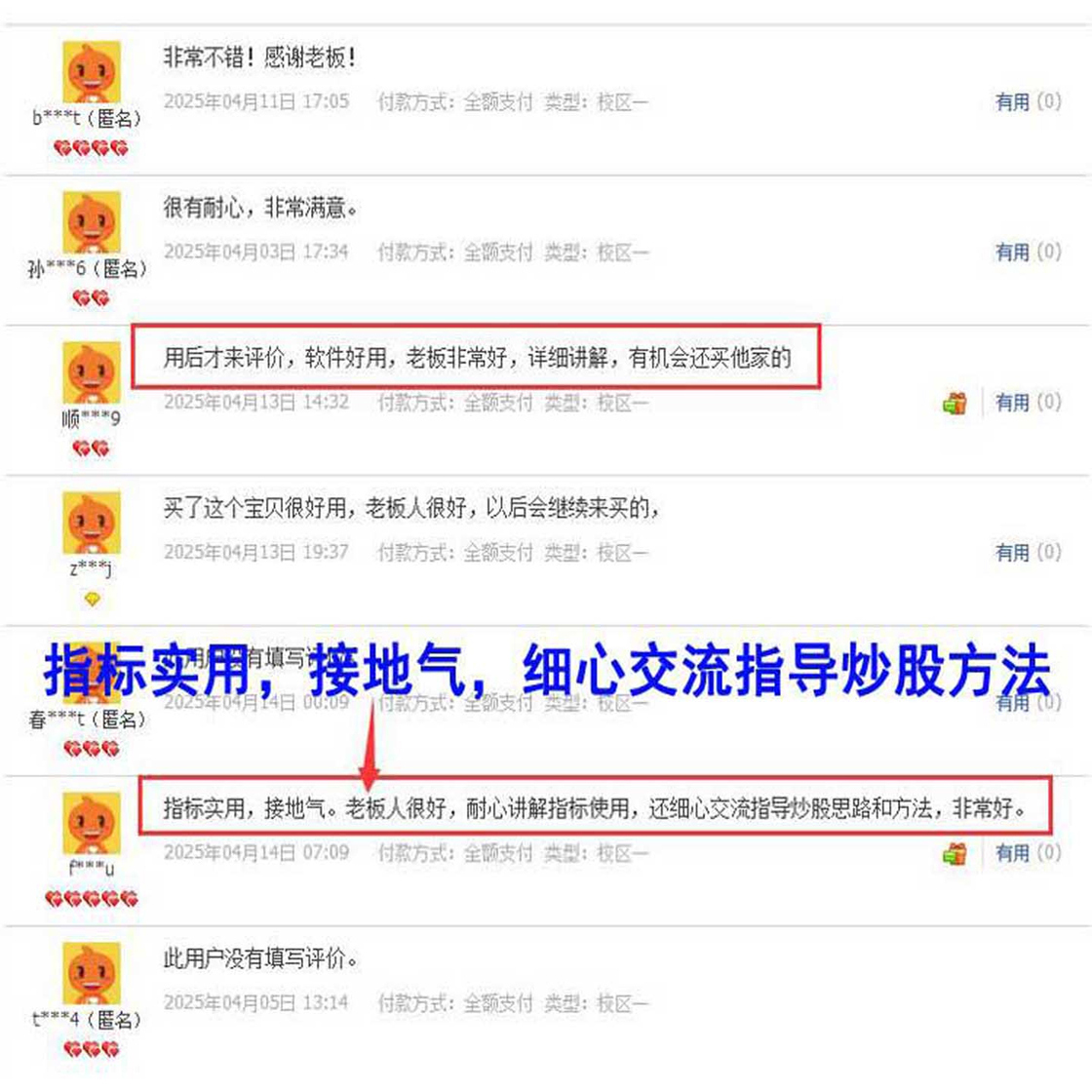Open username 春***t（匿名）

point(88,719)
